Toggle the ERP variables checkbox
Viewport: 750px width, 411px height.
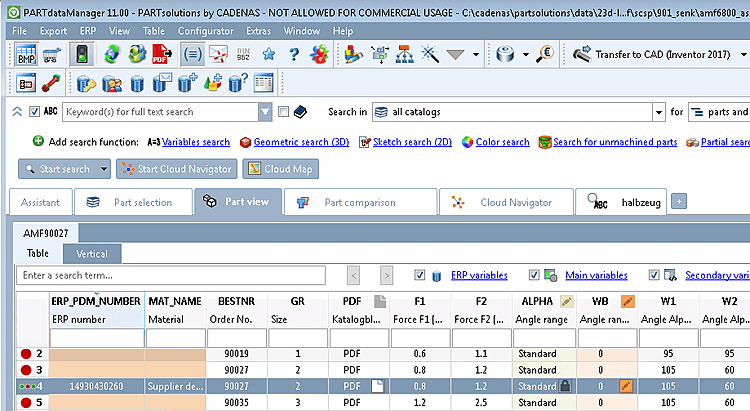click(419, 275)
